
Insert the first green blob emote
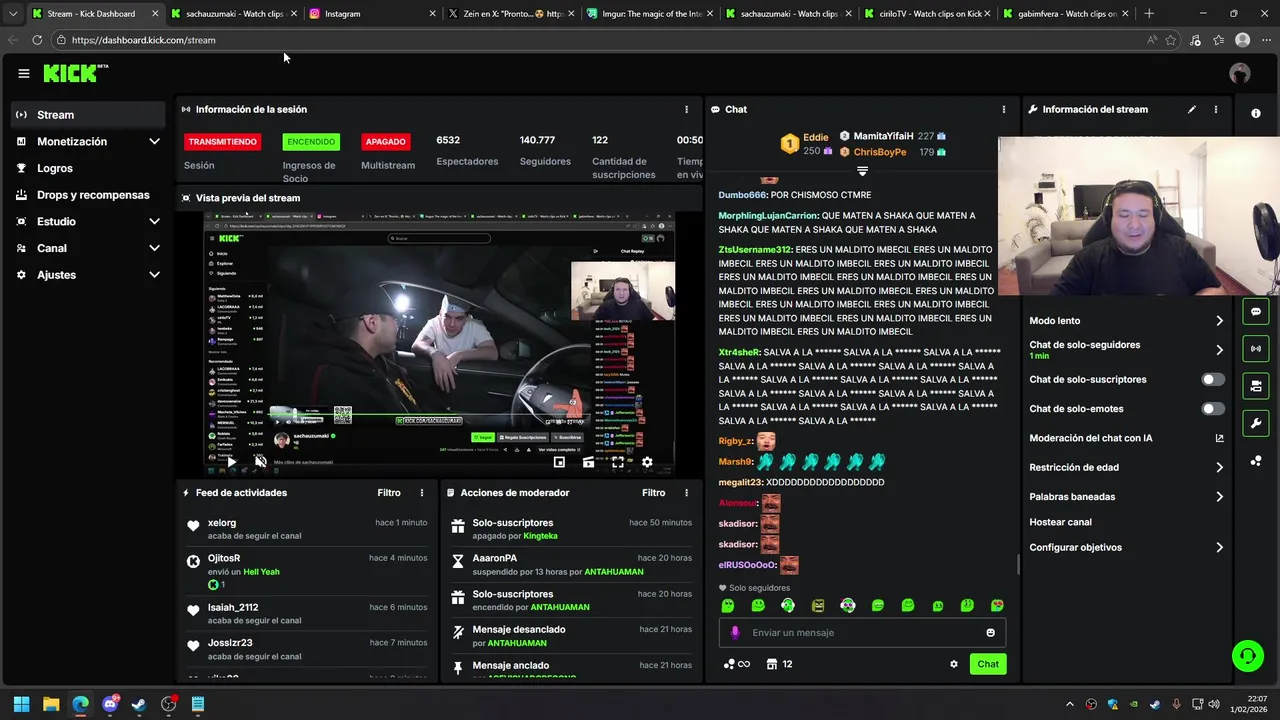pyautogui.click(x=728, y=606)
